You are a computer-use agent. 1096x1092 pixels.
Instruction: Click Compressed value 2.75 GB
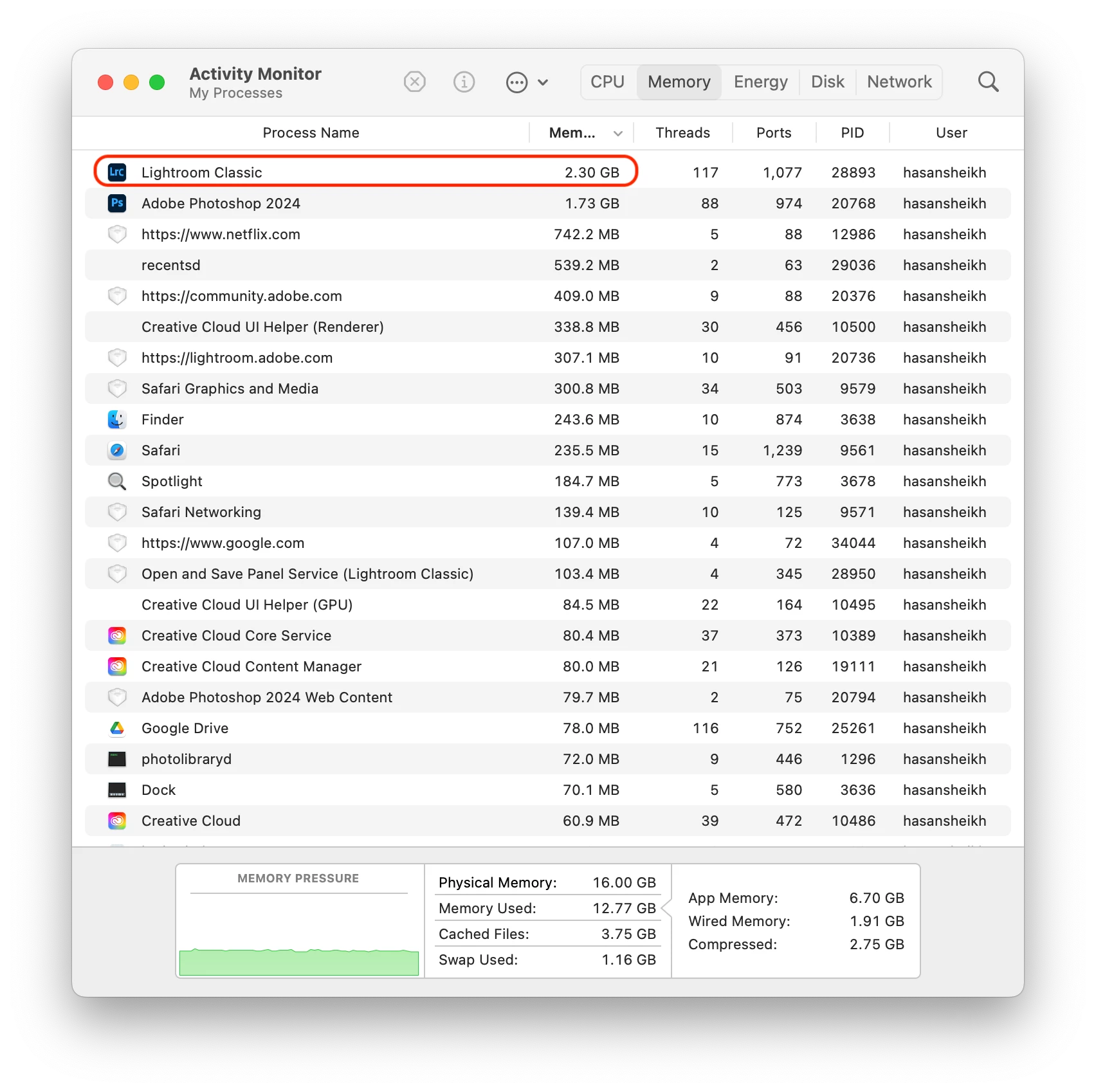[x=877, y=944]
